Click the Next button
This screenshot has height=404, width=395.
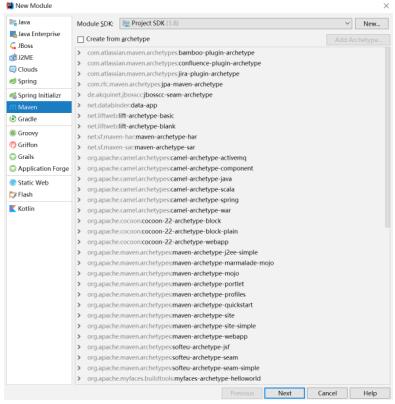(x=284, y=393)
